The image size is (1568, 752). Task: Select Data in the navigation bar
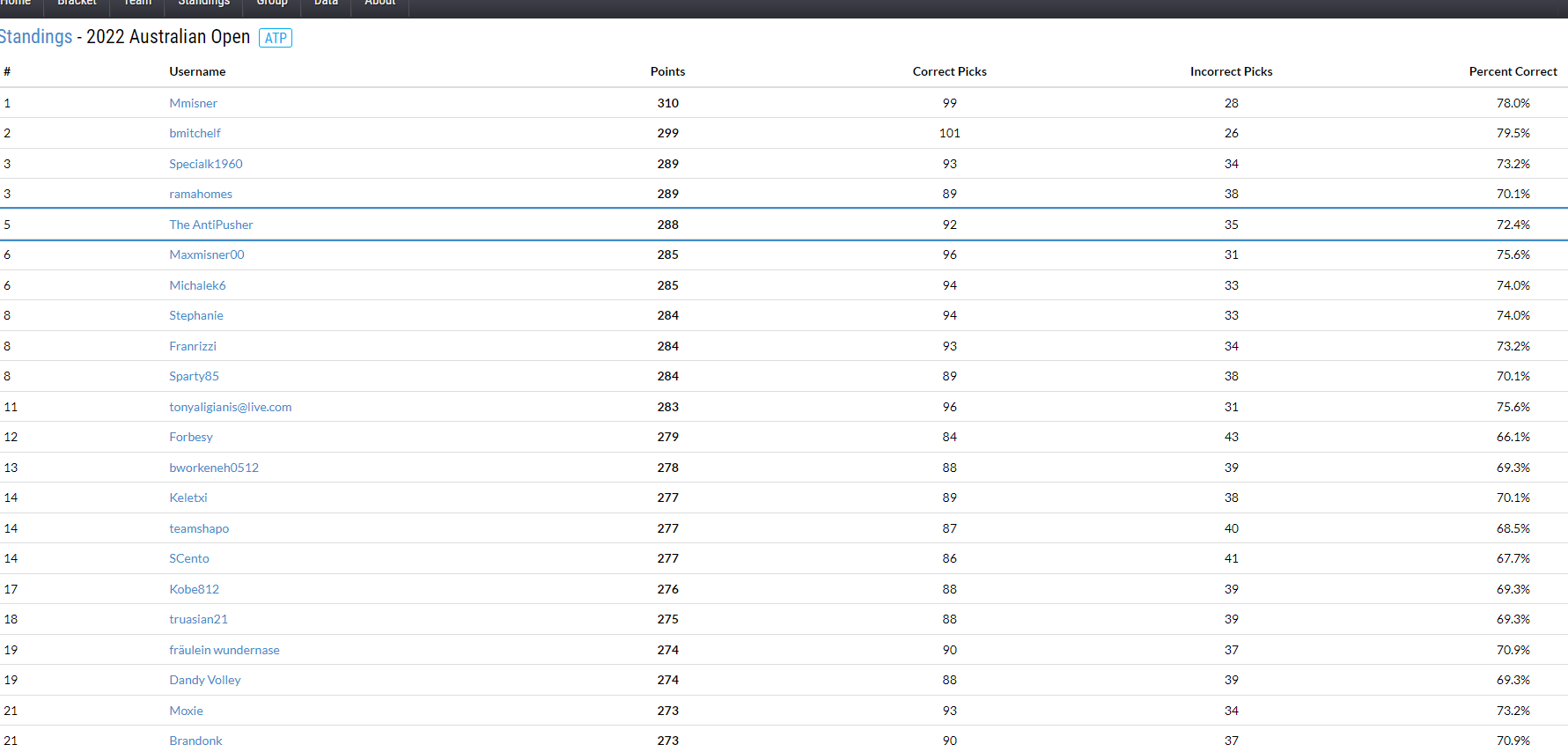326,4
